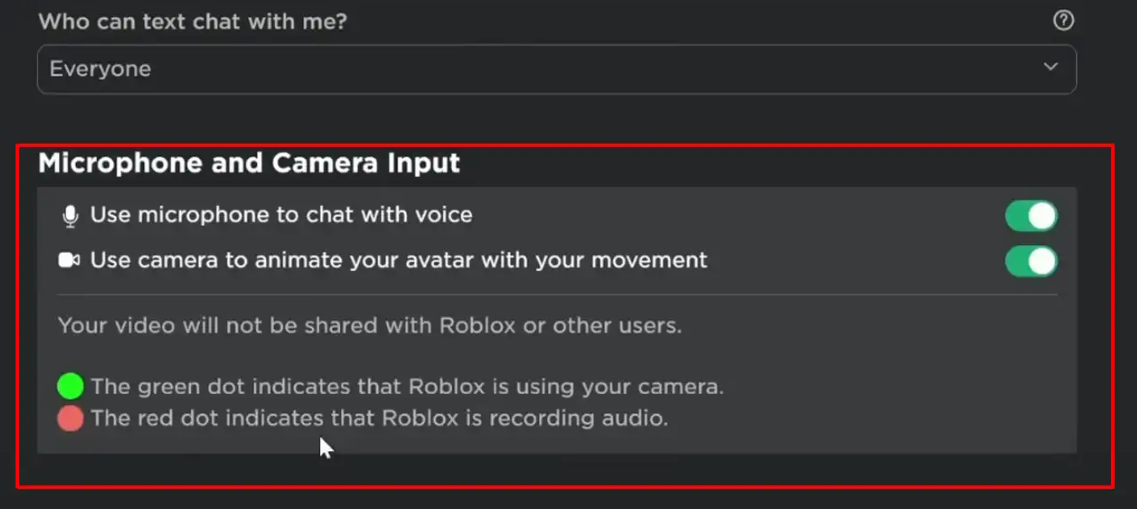
Task: Click the chevron arrow on Everyone dropdown
Action: pyautogui.click(x=1050, y=67)
